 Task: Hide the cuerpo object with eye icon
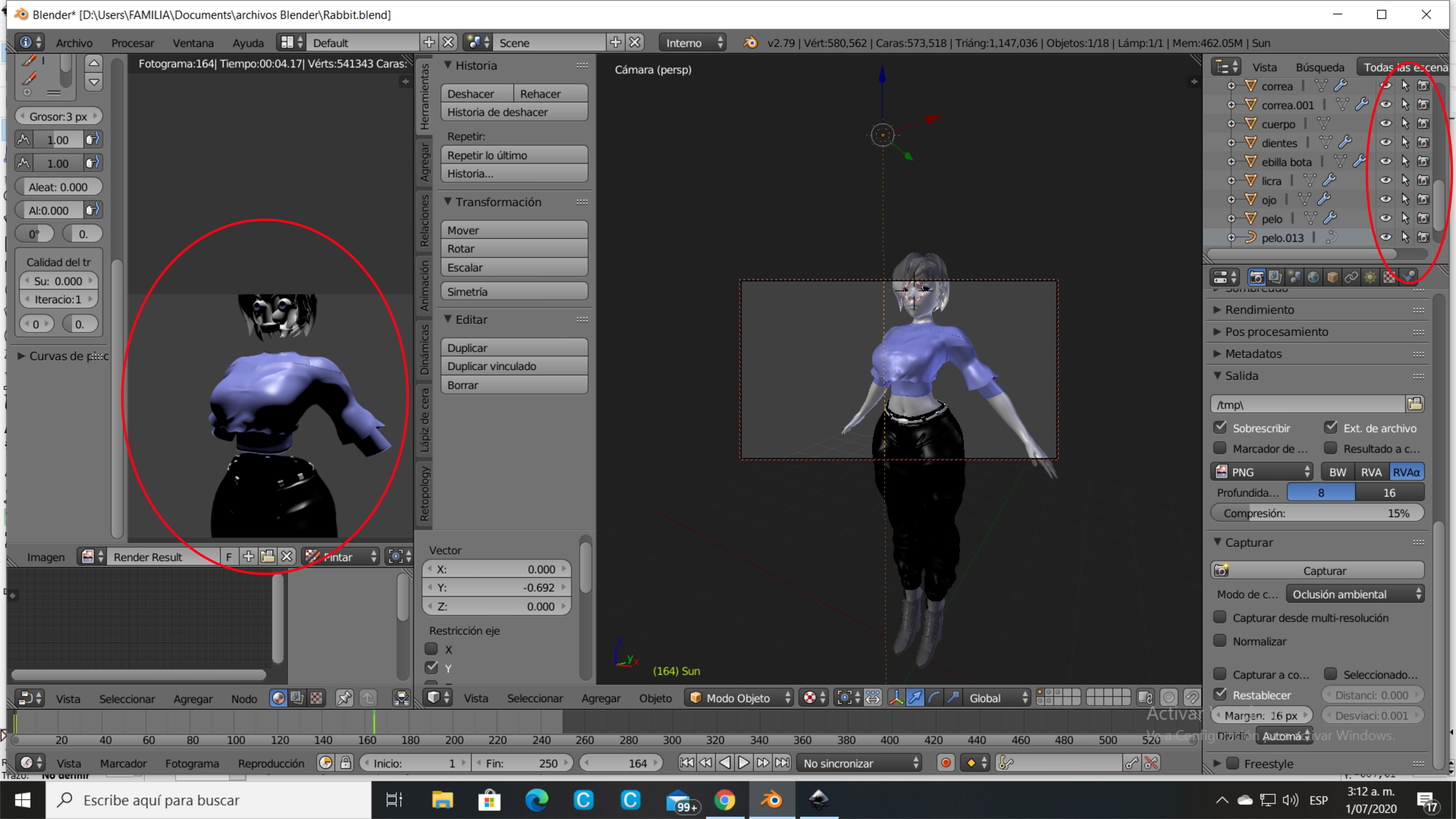[1385, 124]
